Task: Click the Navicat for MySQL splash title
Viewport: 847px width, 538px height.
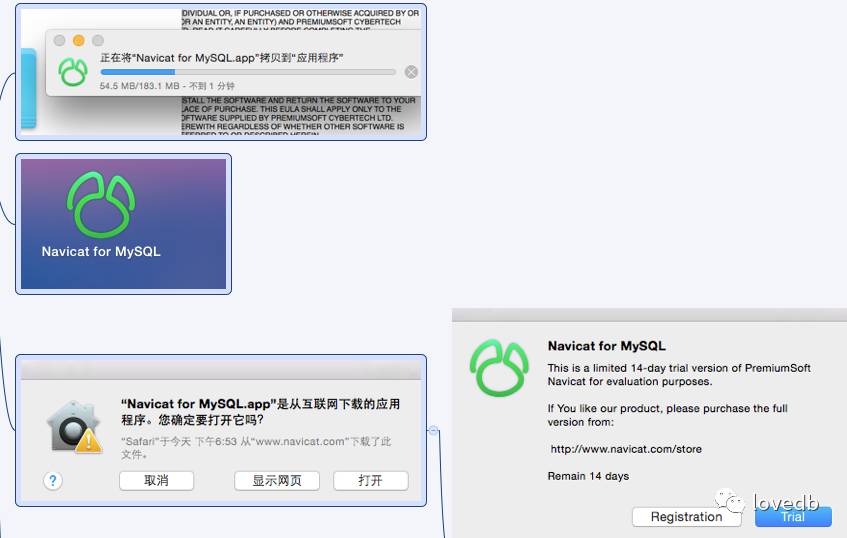Action: (101, 252)
